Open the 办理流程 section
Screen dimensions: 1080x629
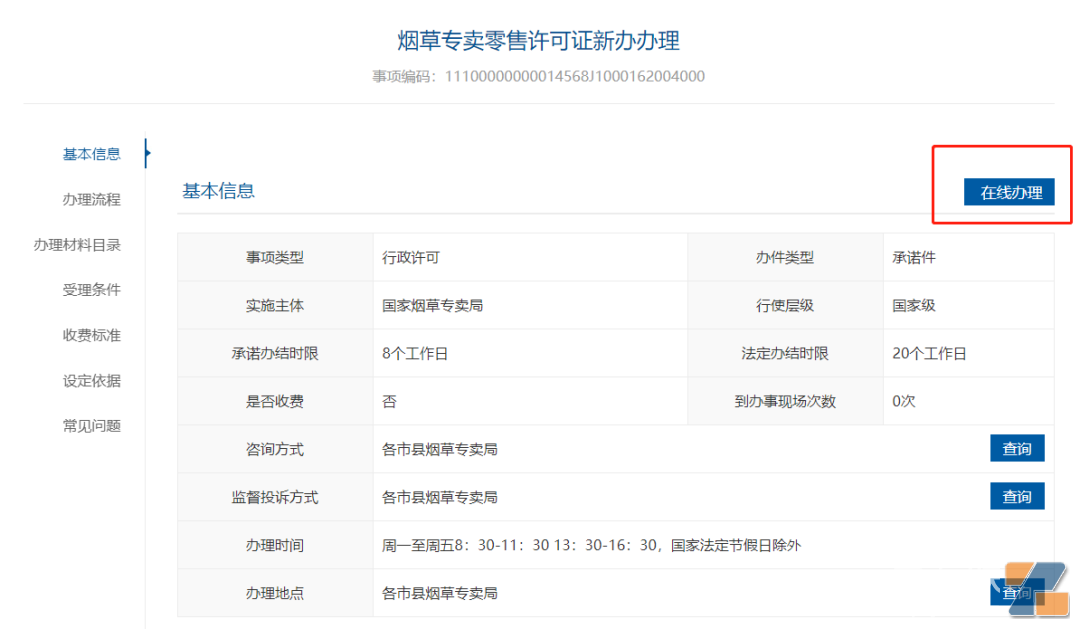click(91, 199)
